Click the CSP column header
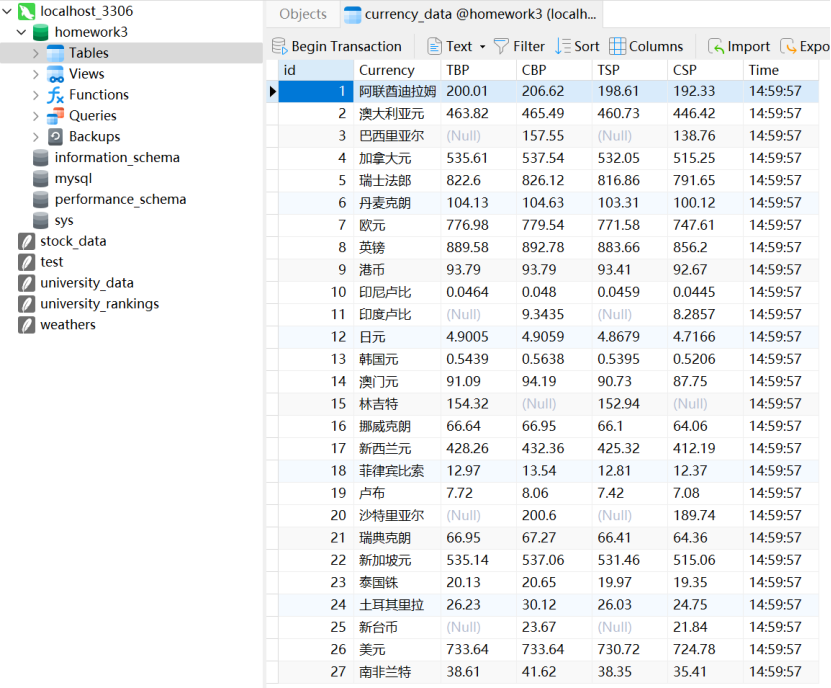Viewport: 831px width, 688px height. click(x=705, y=70)
